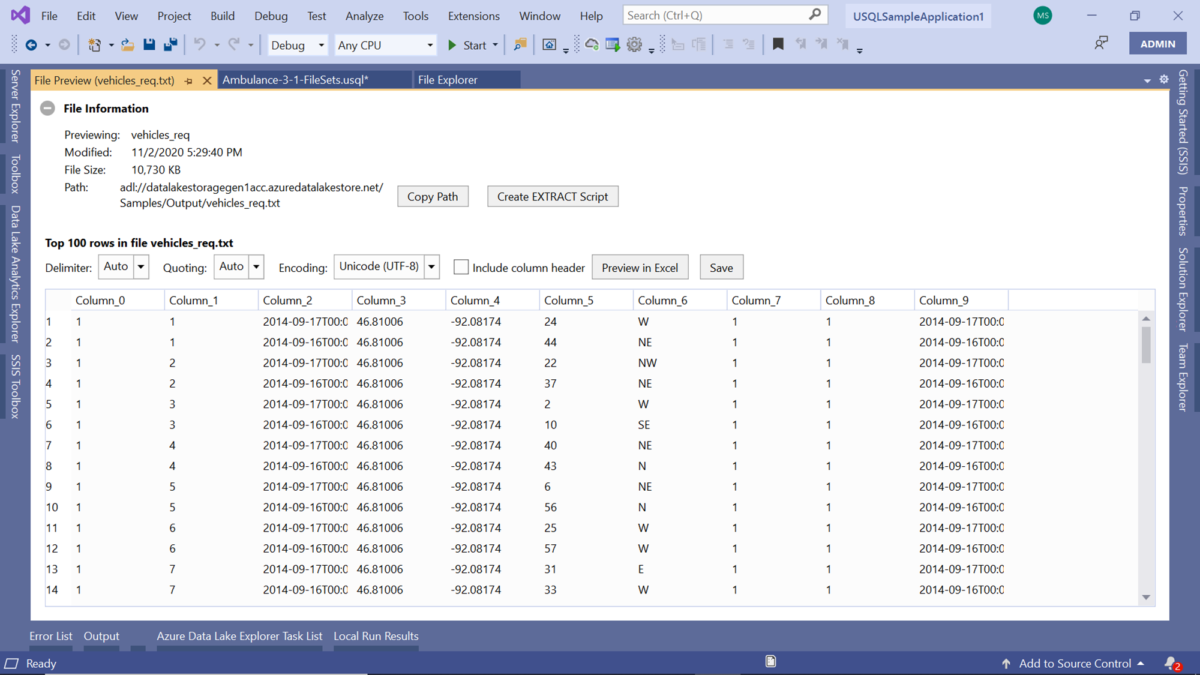Collapse the File Information section

click(48, 109)
